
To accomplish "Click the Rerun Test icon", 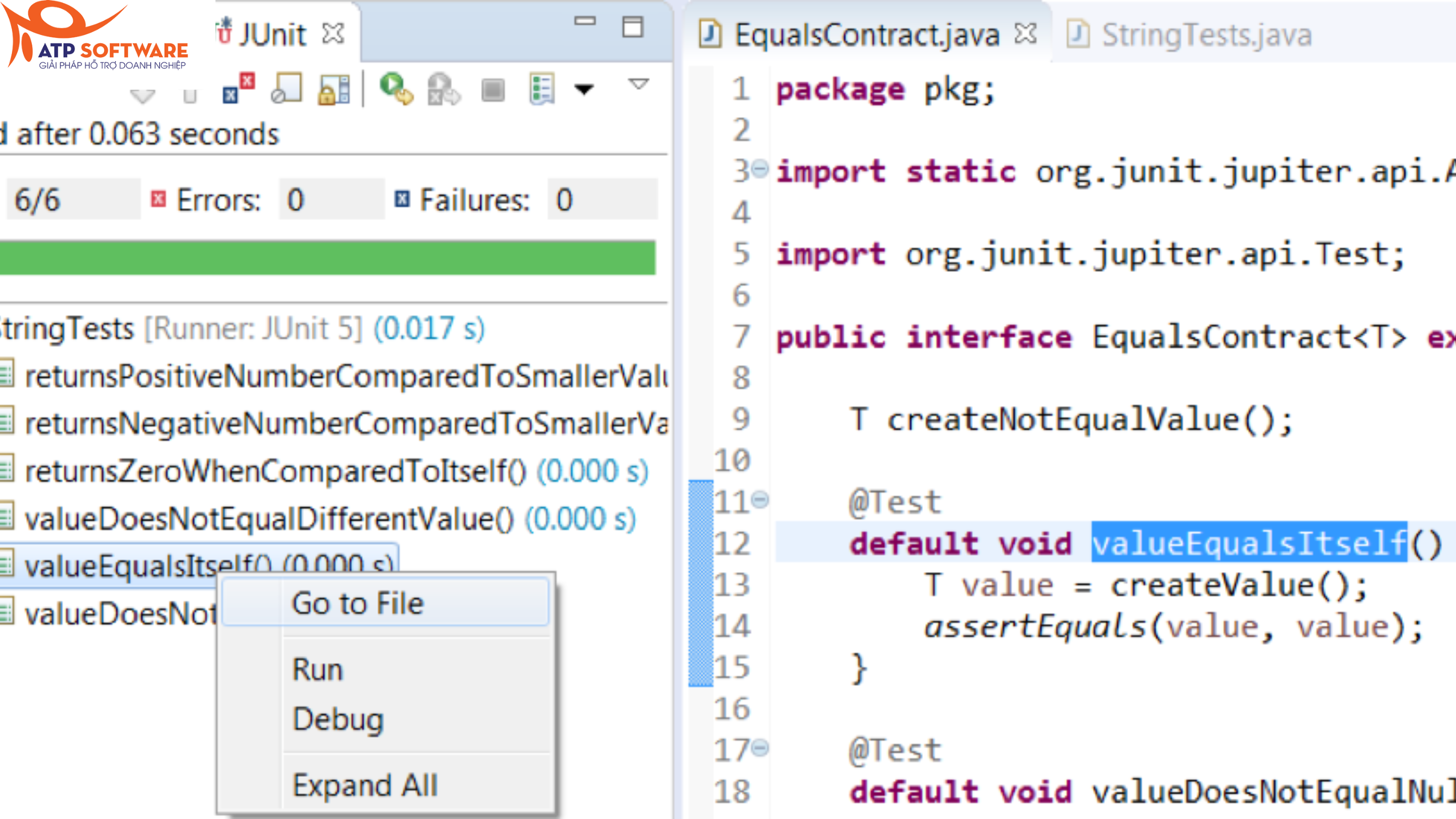I will (x=396, y=89).
